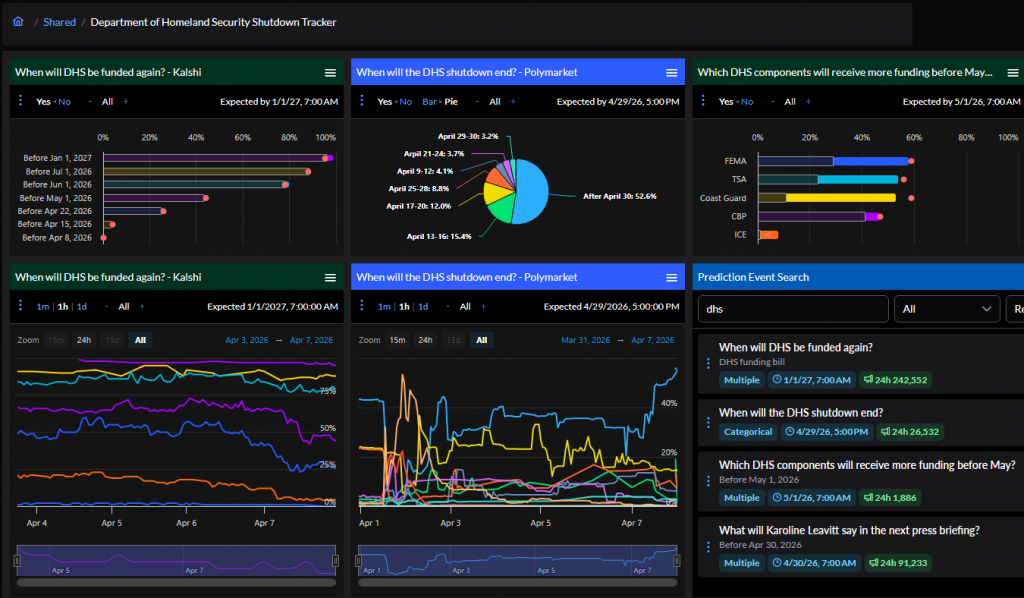Open three-dot menu for Karoline Leavitt event
The height and width of the screenshot is (598, 1024).
tap(708, 547)
